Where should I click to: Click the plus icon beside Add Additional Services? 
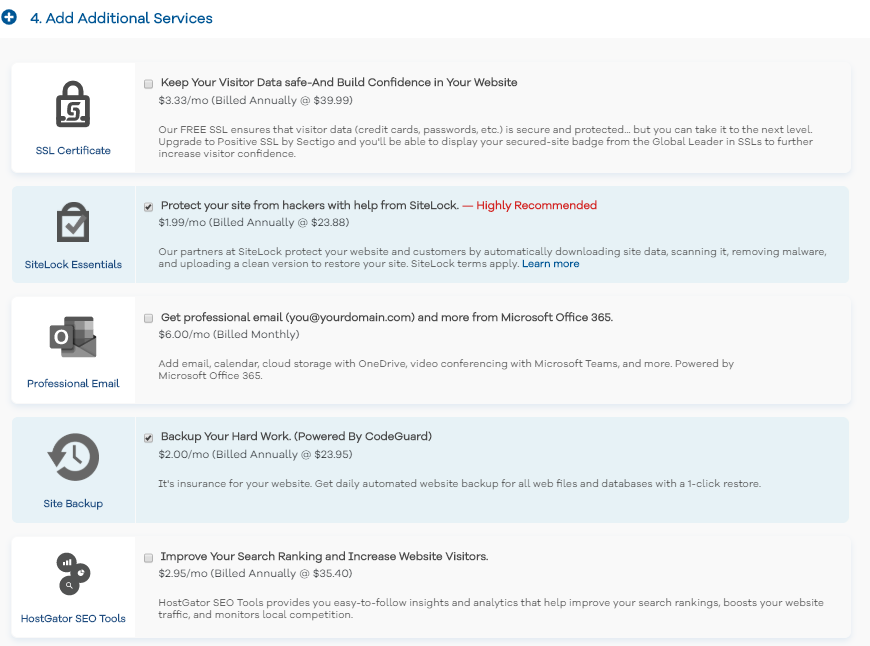10,18
